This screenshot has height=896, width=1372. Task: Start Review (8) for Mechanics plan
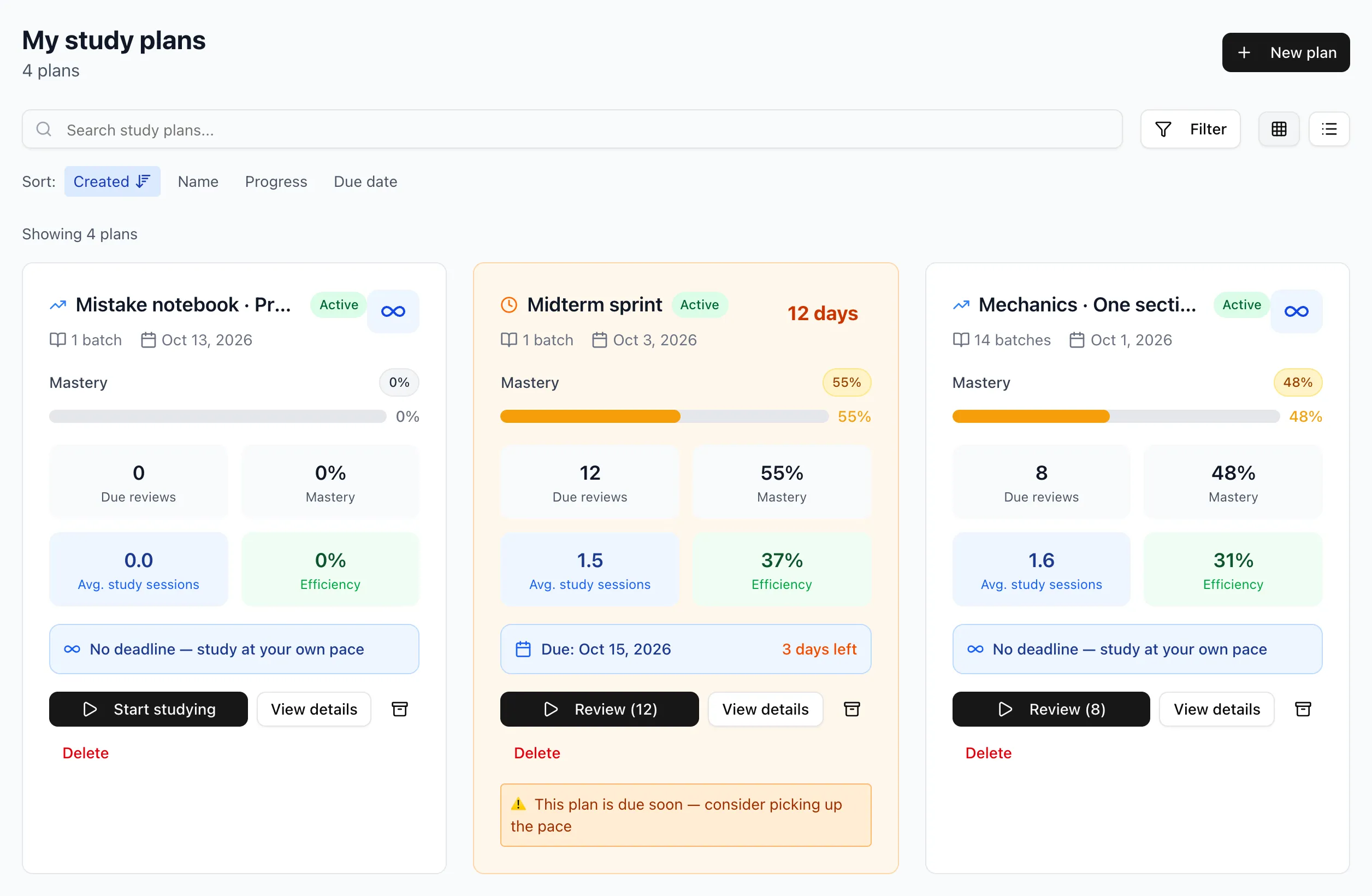(1051, 709)
